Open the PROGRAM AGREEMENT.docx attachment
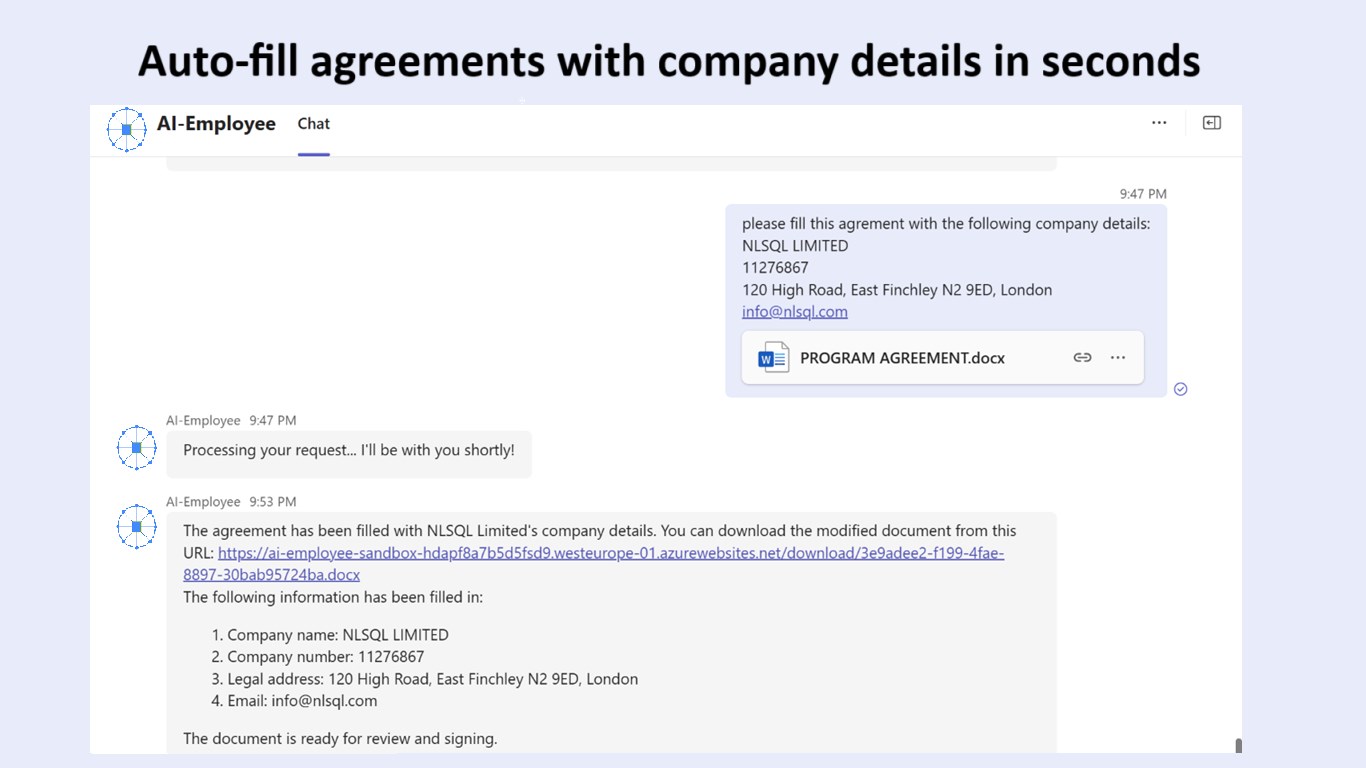Viewport: 1366px width, 768px height. pos(902,358)
